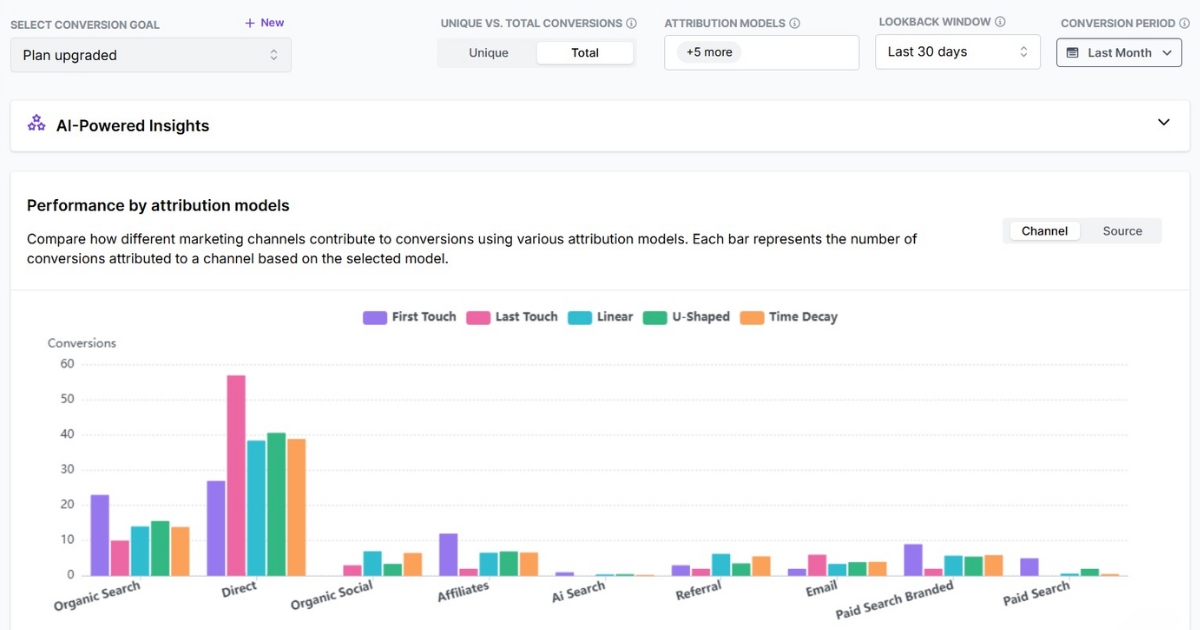The height and width of the screenshot is (630, 1200).
Task: Open the Last Month conversion period dropdown
Action: coord(1119,52)
